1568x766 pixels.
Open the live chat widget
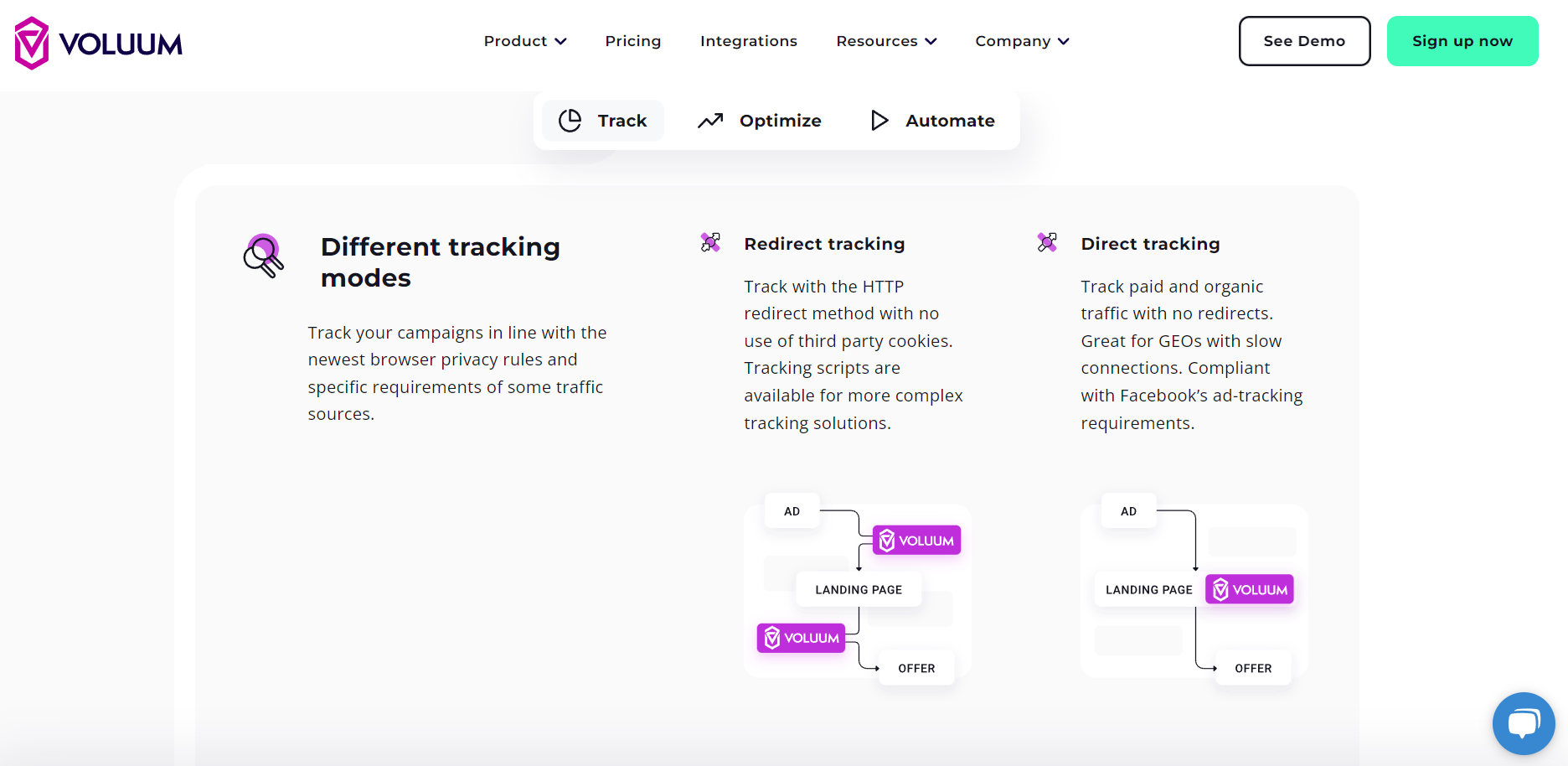coord(1524,723)
